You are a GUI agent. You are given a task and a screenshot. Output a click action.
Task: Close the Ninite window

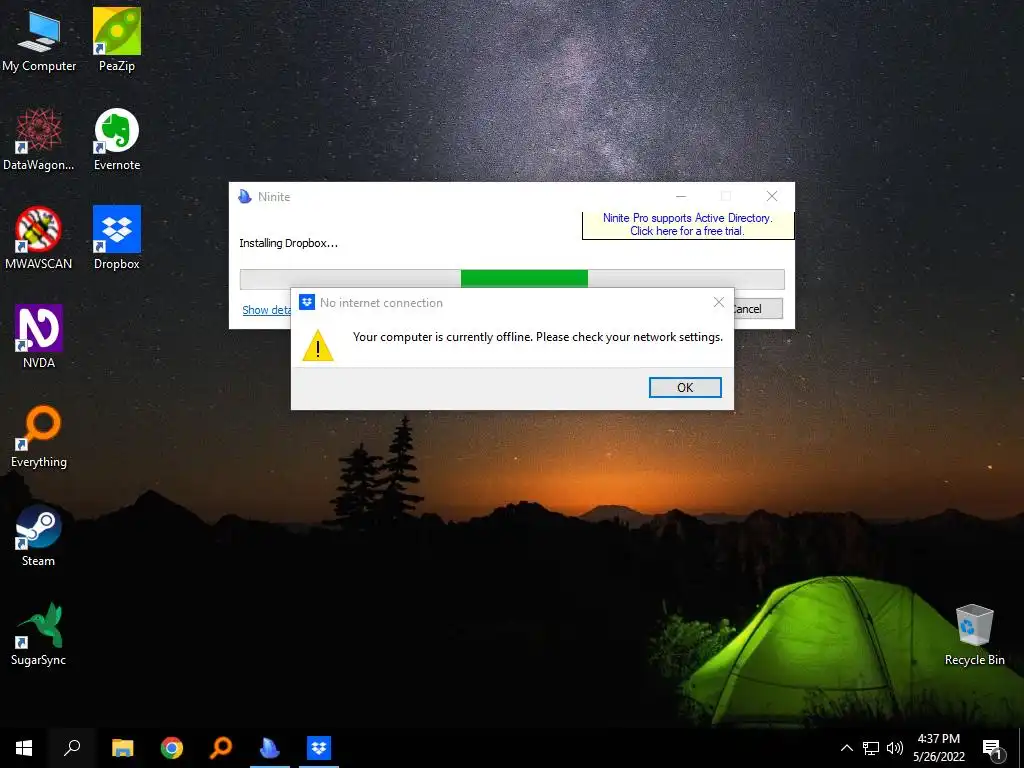(x=772, y=196)
